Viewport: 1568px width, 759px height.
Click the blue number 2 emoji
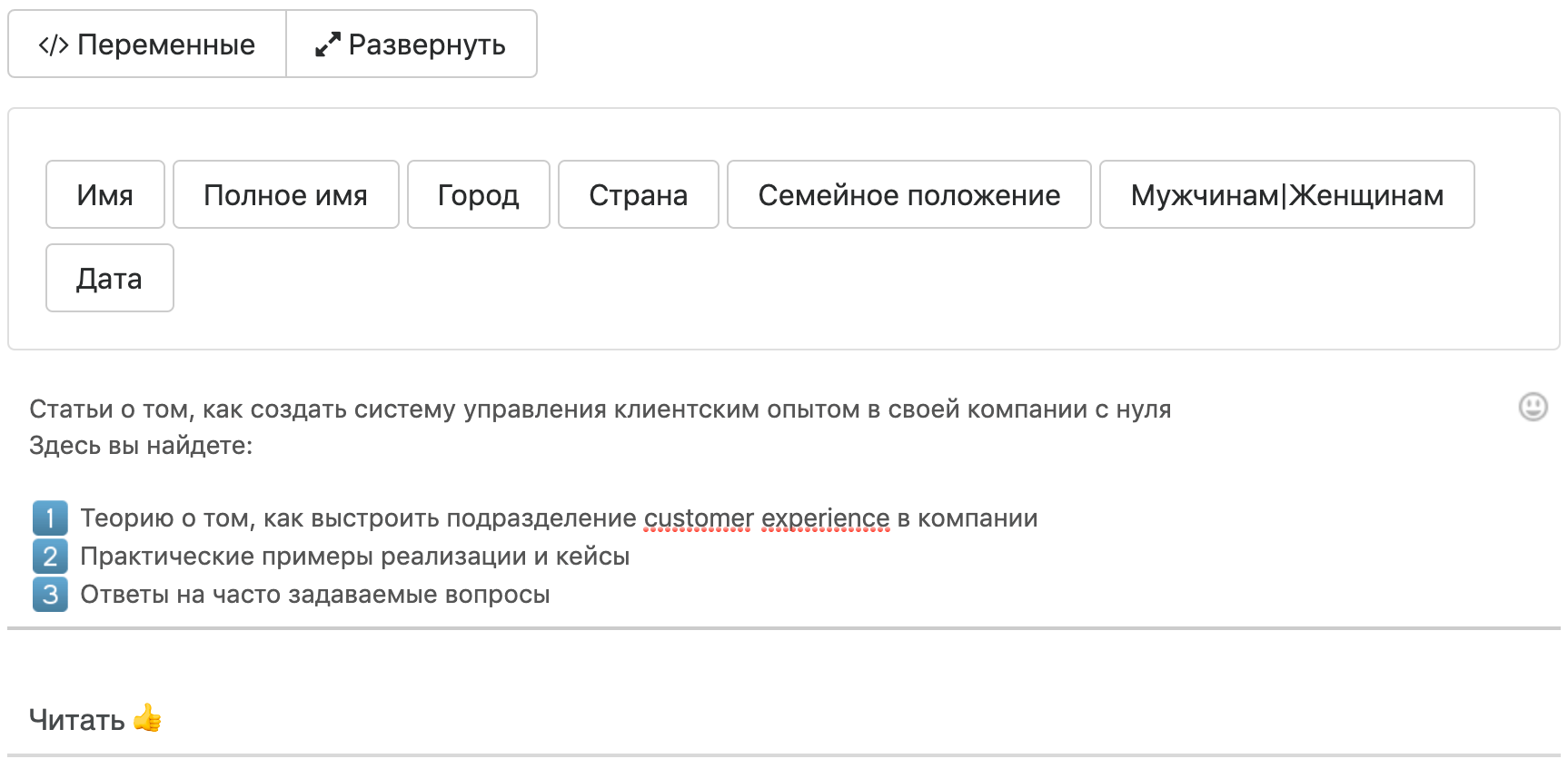[50, 557]
